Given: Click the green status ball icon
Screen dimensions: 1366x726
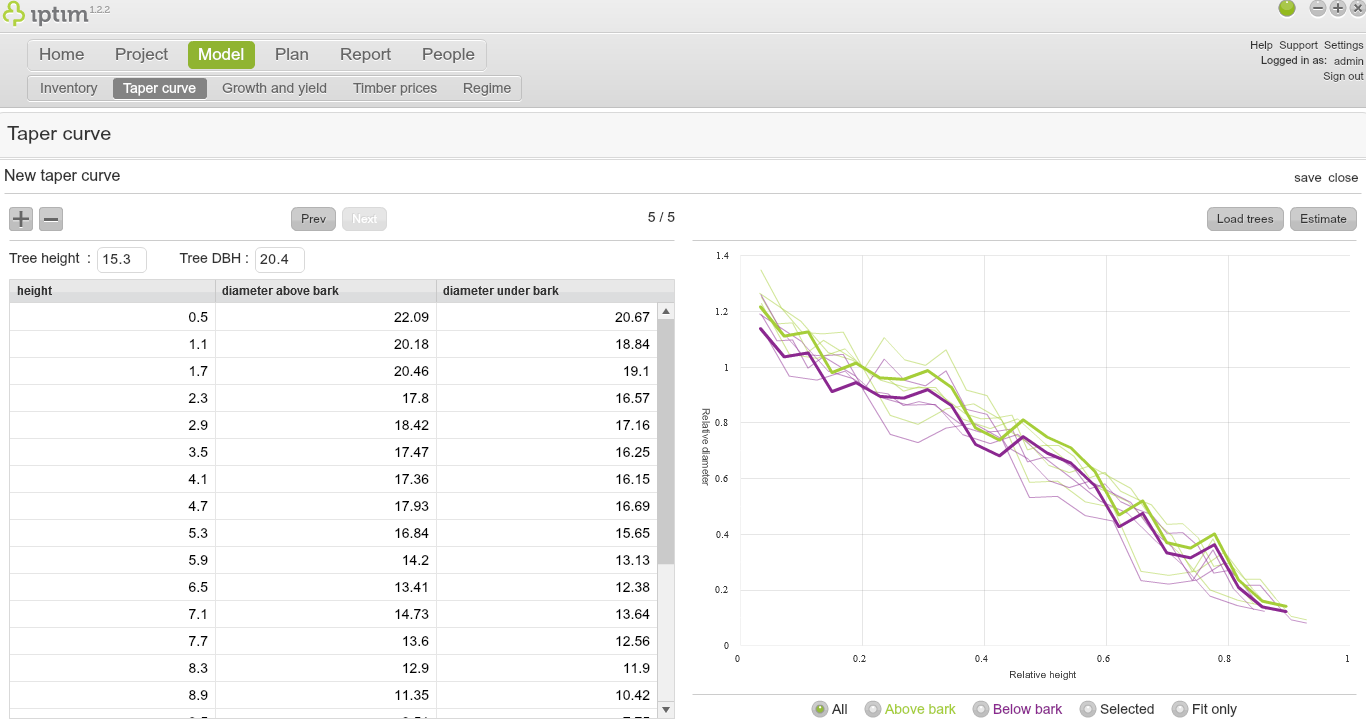Looking at the screenshot, I should coord(1287,9).
